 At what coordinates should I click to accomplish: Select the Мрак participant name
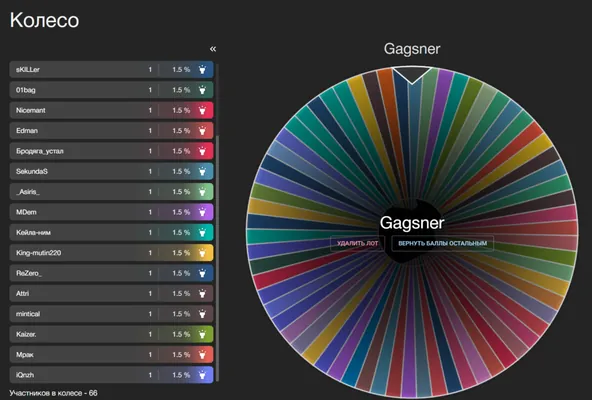click(x=25, y=355)
